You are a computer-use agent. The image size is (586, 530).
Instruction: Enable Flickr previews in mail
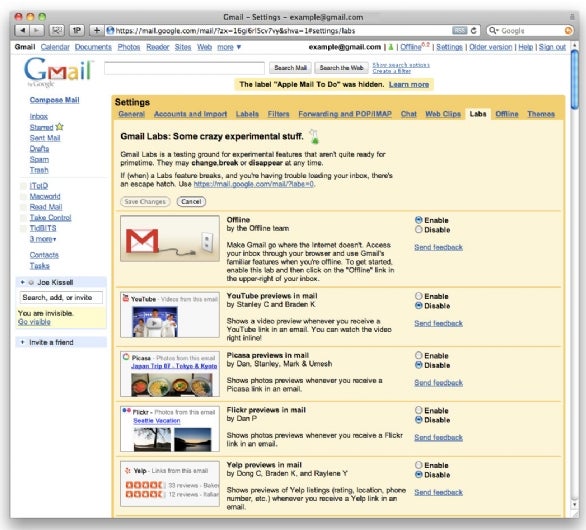[x=419, y=410]
